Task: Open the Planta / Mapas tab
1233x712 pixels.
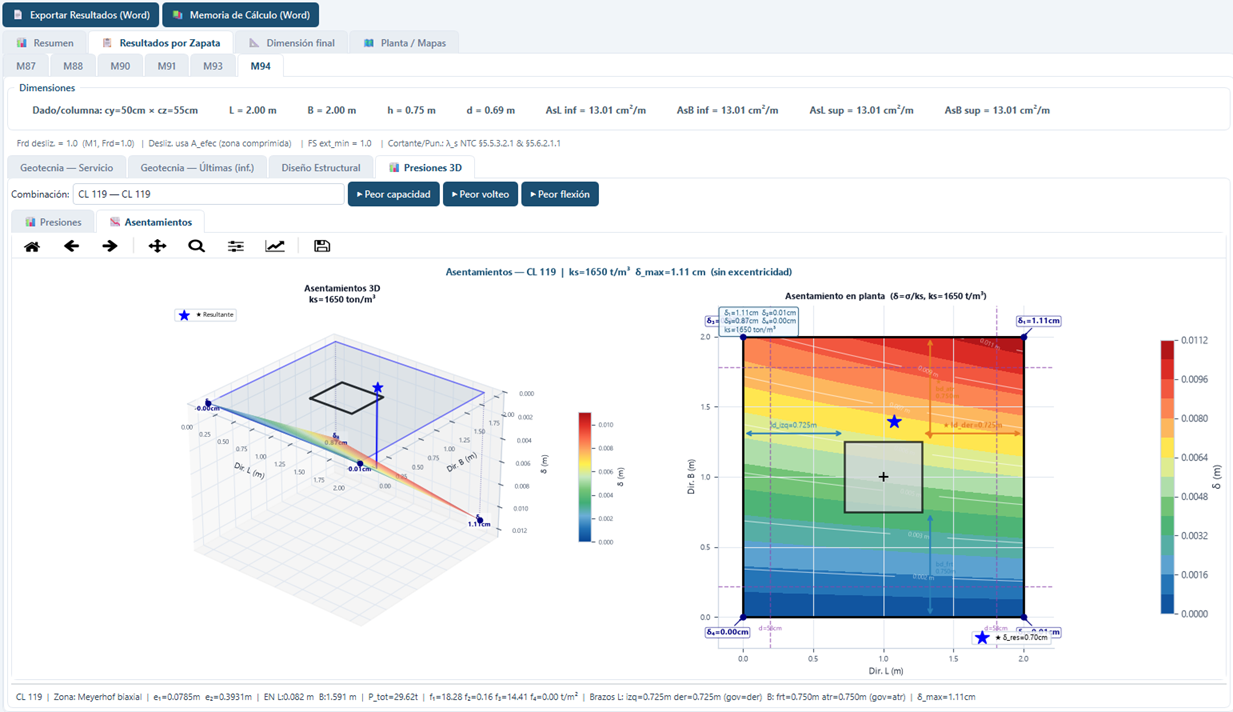Action: (x=405, y=43)
